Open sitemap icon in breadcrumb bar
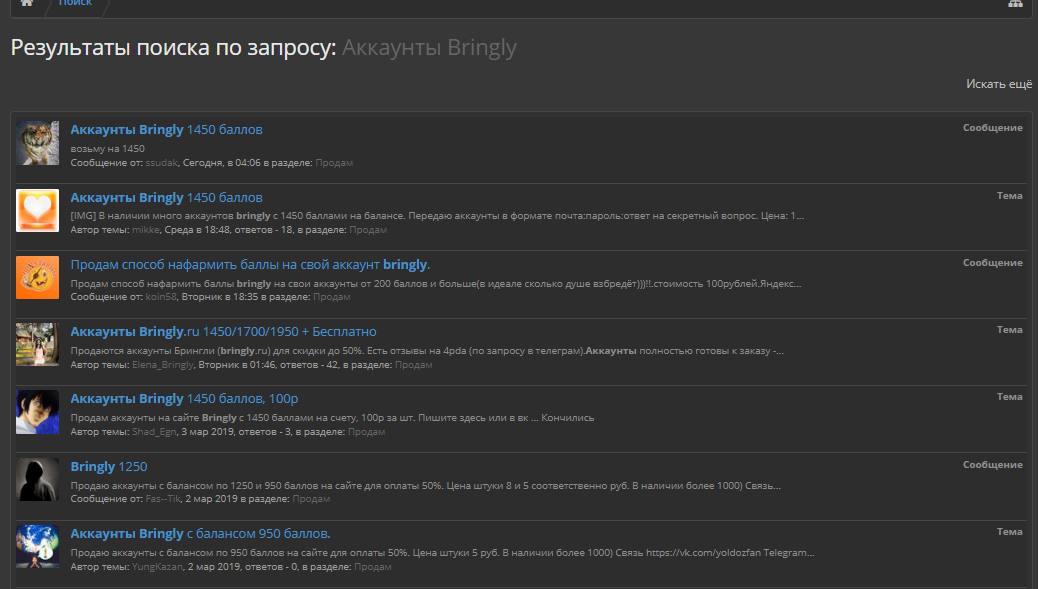 point(1015,3)
